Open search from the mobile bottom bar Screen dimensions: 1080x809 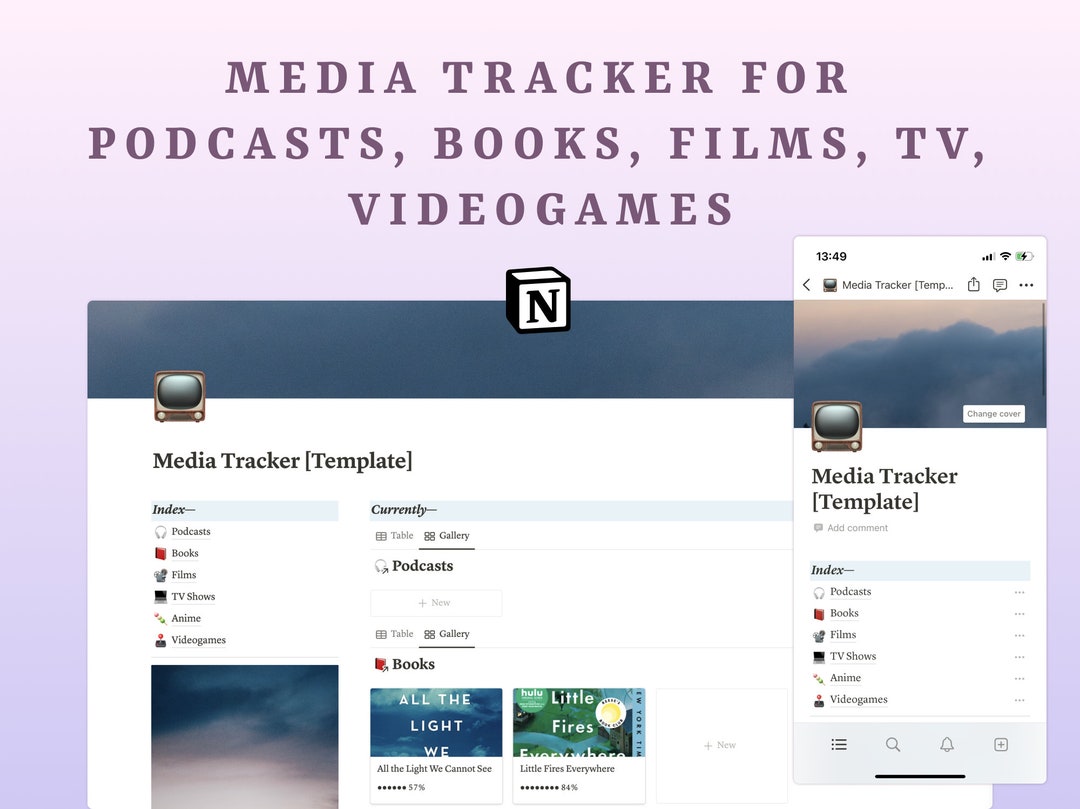click(x=893, y=744)
